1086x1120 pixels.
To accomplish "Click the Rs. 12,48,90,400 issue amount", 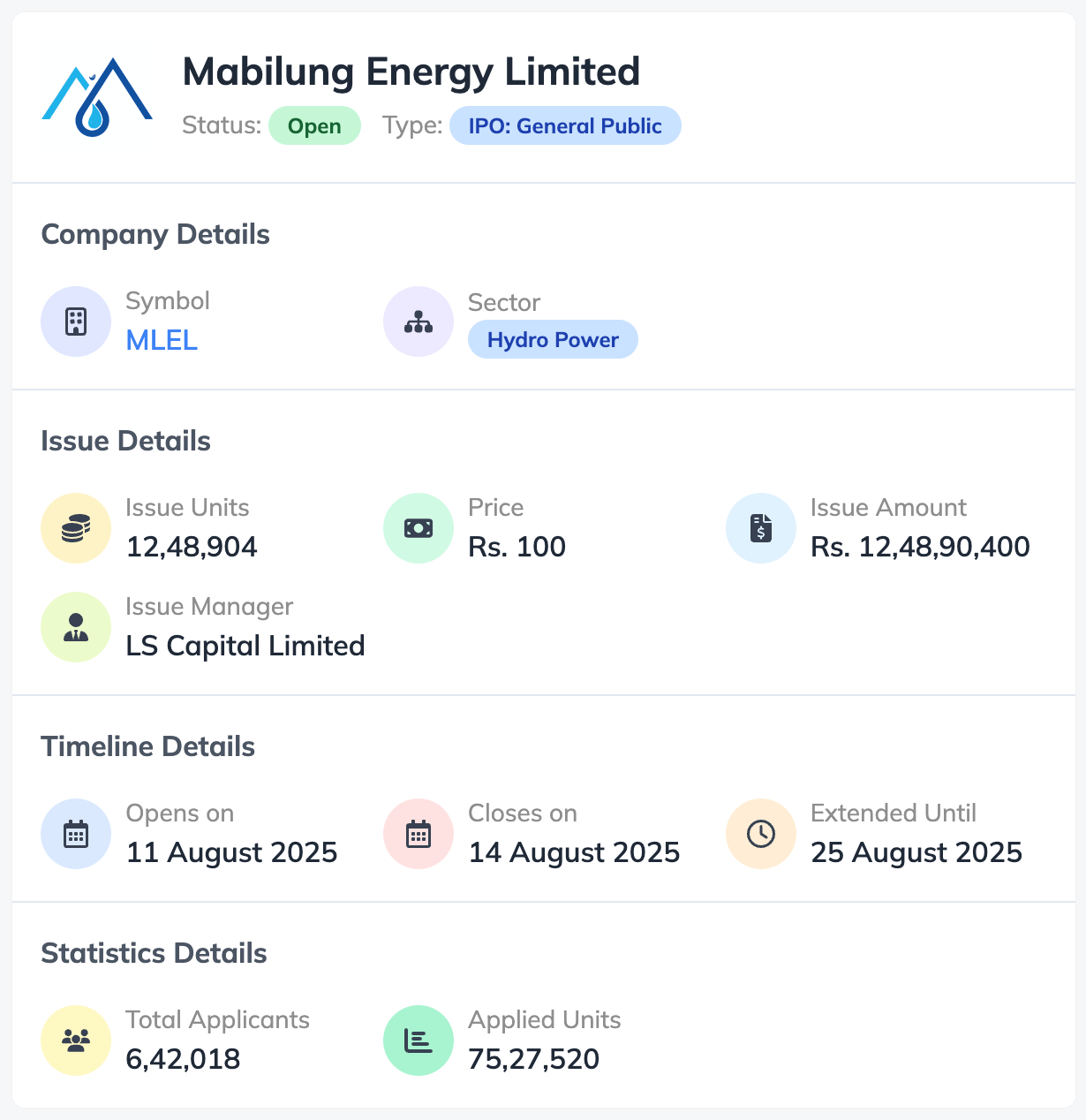I will click(x=920, y=547).
